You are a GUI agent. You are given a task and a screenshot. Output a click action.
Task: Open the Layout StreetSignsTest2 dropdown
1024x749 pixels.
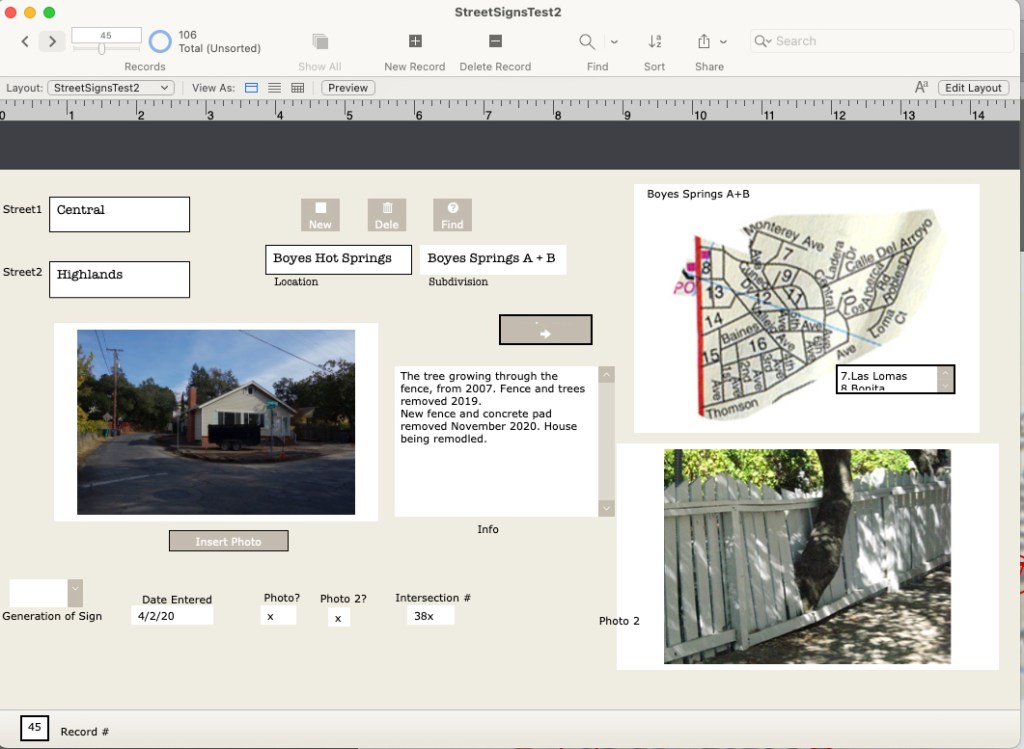click(111, 88)
